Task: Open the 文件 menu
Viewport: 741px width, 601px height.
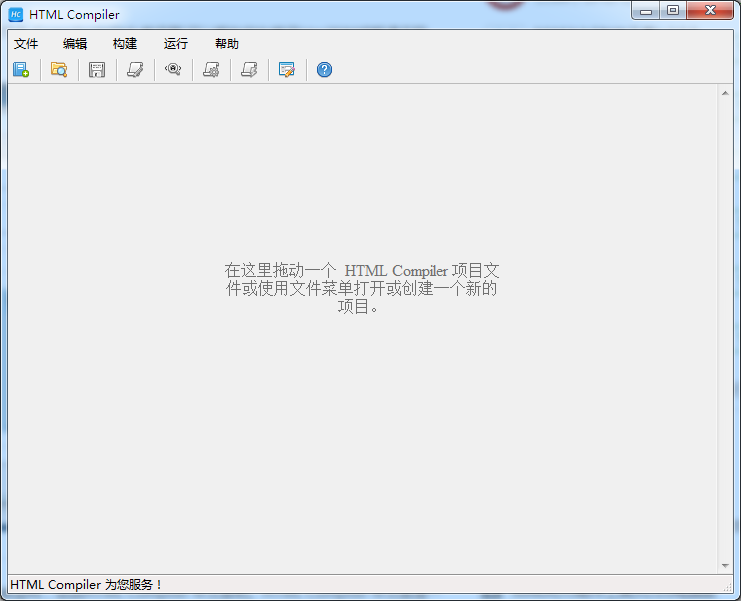Action: click(26, 44)
